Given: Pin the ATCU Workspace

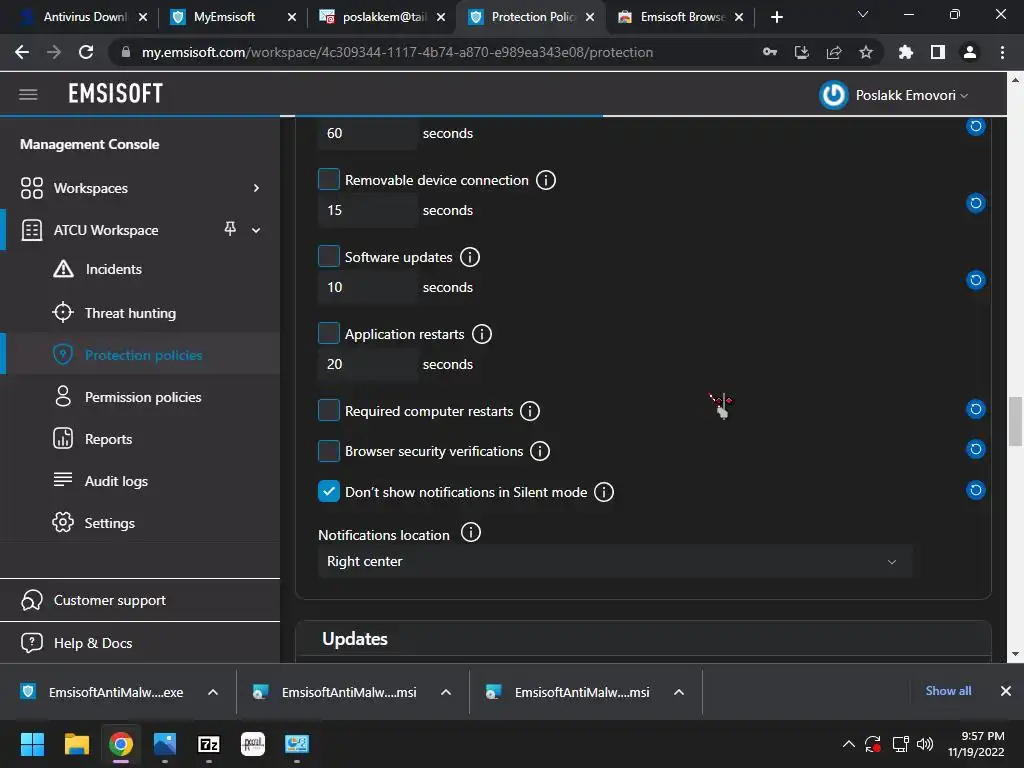Looking at the screenshot, I should (230, 229).
